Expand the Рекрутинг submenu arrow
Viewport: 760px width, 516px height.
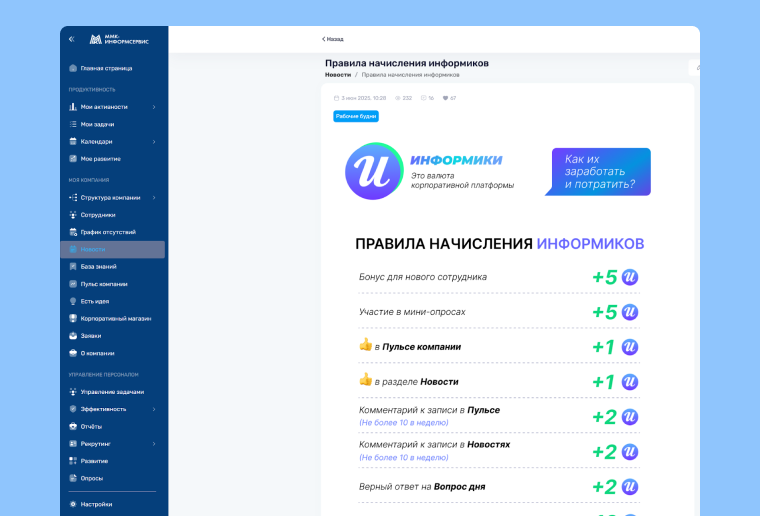pyautogui.click(x=154, y=444)
